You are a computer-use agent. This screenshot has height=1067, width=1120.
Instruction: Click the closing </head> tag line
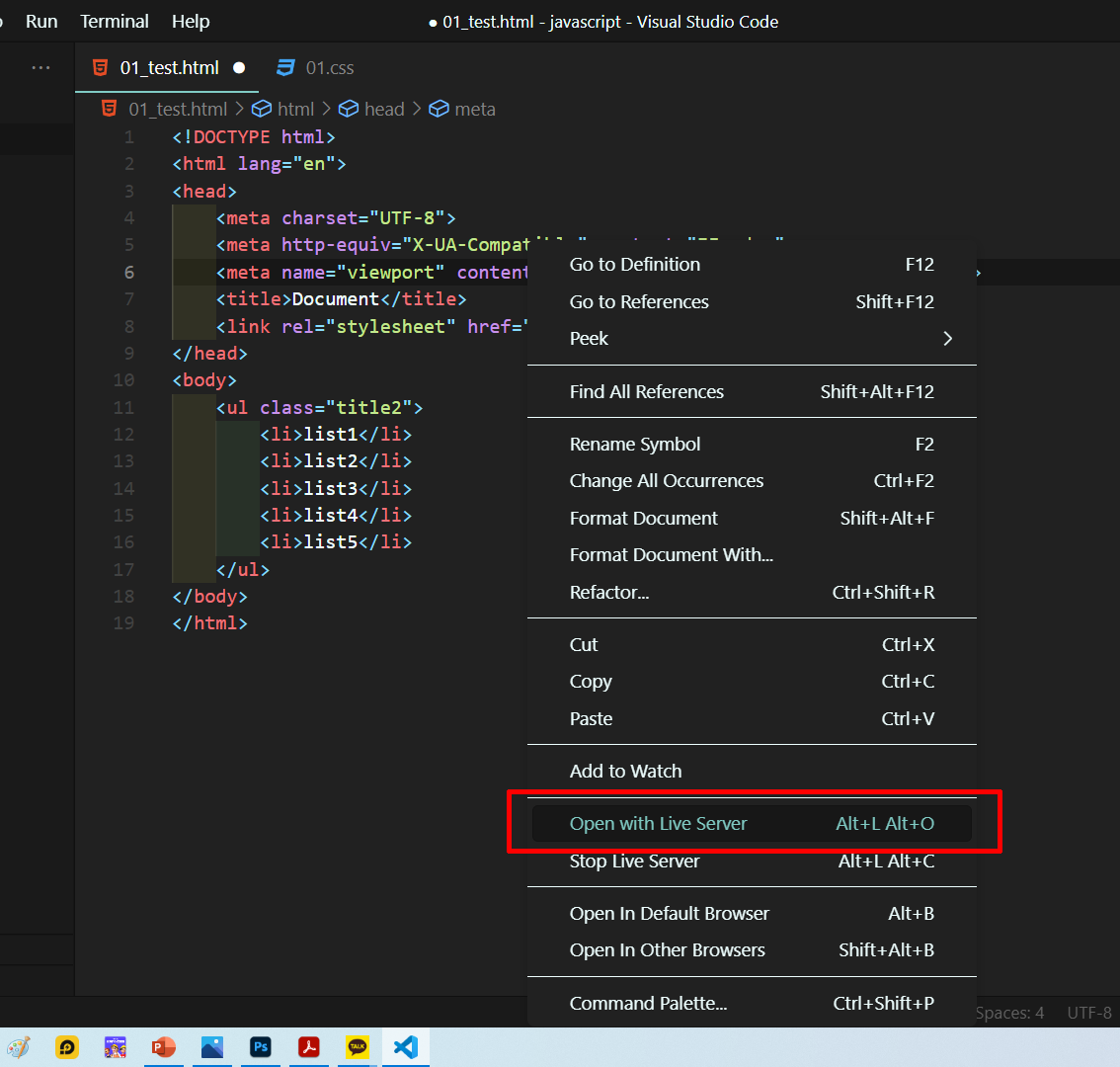(210, 354)
